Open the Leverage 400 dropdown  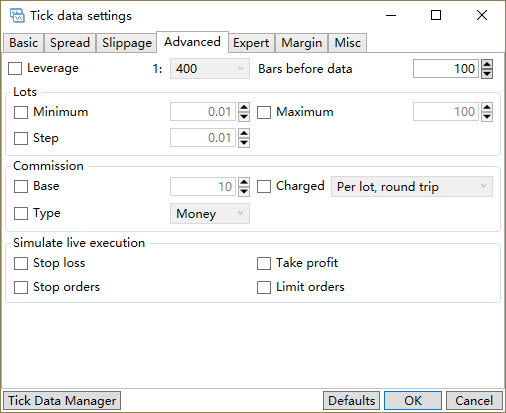pyautogui.click(x=210, y=69)
